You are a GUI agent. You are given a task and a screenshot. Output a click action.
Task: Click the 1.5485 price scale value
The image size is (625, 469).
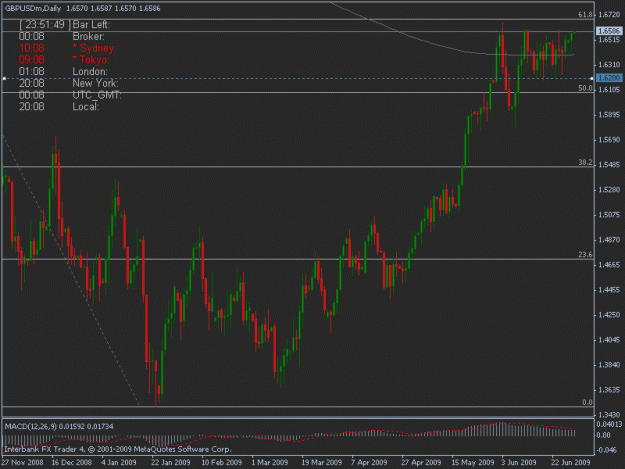pyautogui.click(x=609, y=165)
